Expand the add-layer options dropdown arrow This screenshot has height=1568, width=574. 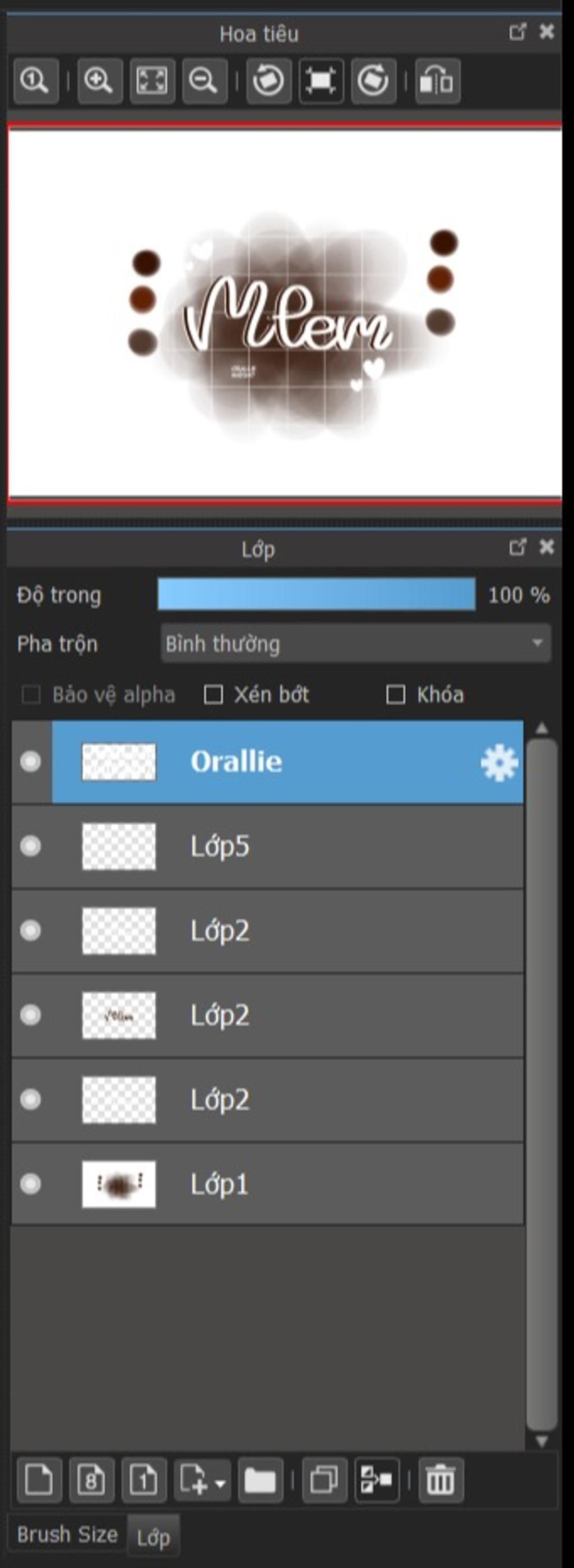tap(220, 1483)
